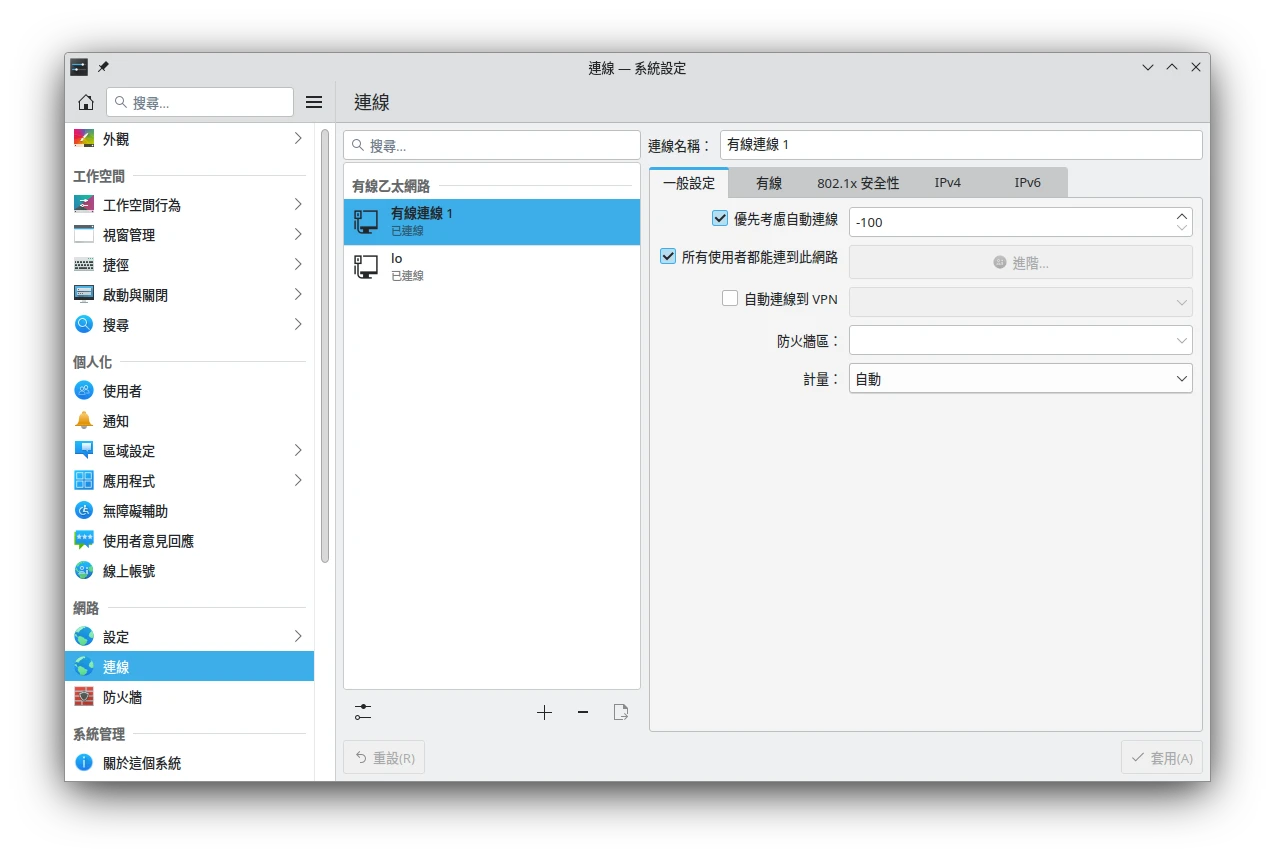Image resolution: width=1275 pixels, height=858 pixels.
Task: Enable the 自動連線到 VPN checkbox
Action: click(x=730, y=298)
